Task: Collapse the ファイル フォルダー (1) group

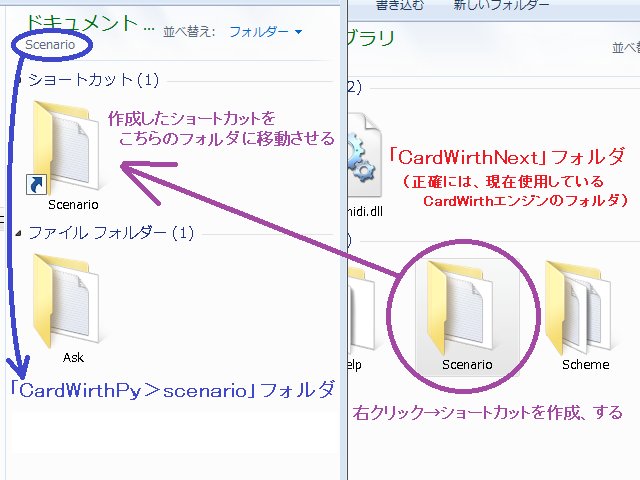Action: (18, 233)
